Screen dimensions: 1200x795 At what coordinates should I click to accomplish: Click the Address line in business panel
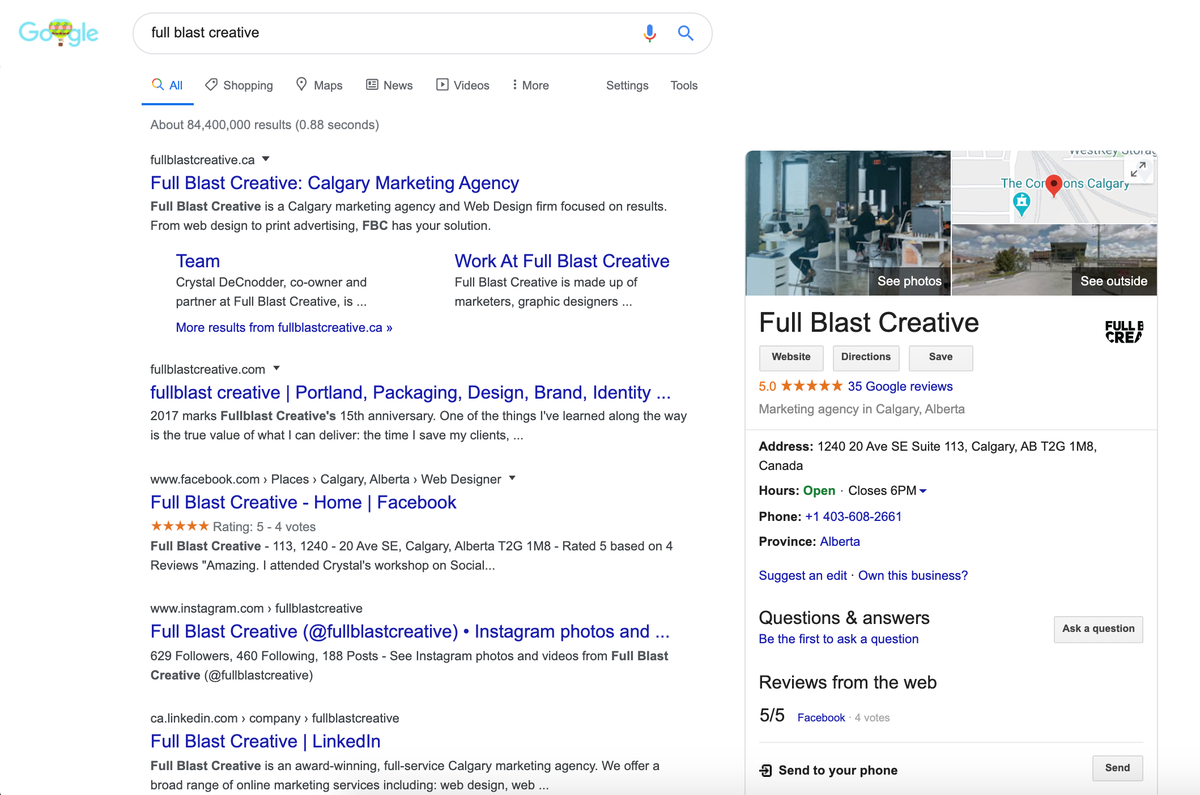928,456
